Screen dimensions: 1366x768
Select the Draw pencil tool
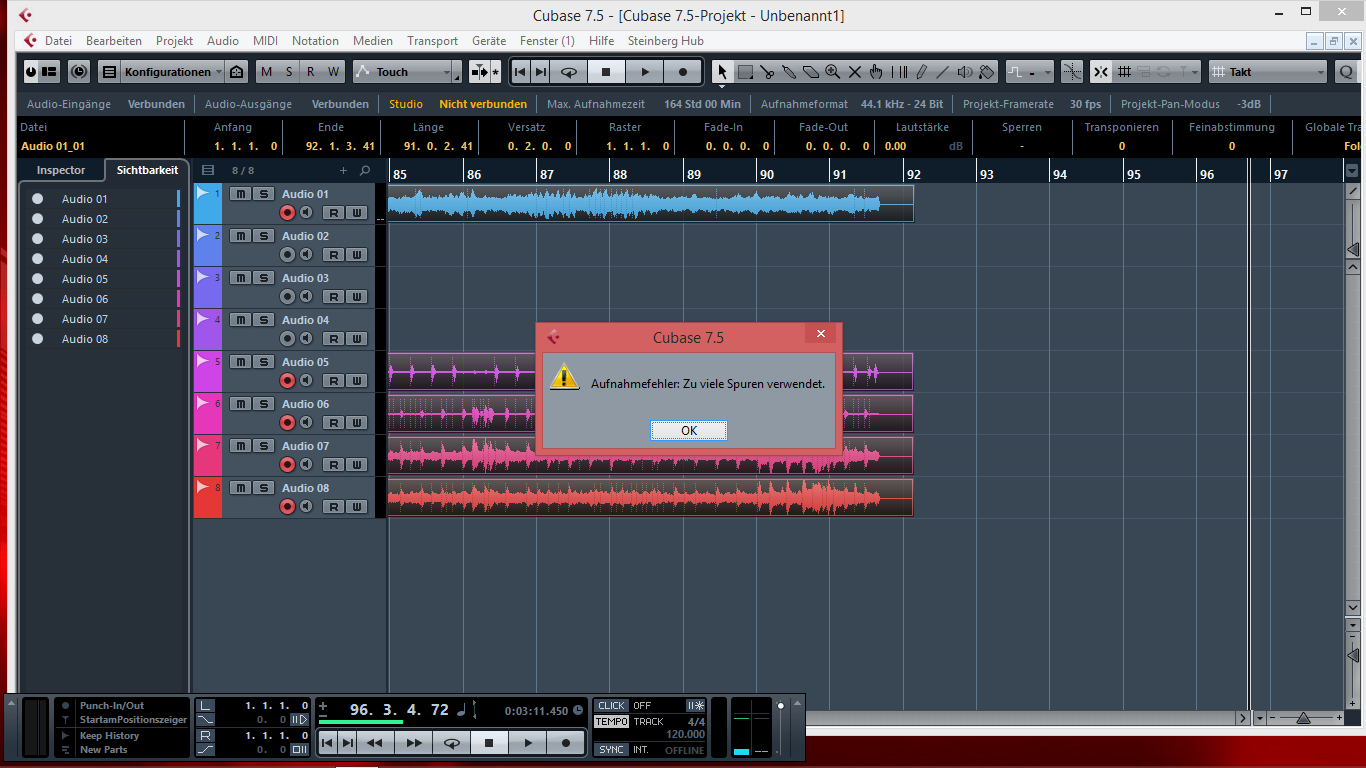(921, 72)
